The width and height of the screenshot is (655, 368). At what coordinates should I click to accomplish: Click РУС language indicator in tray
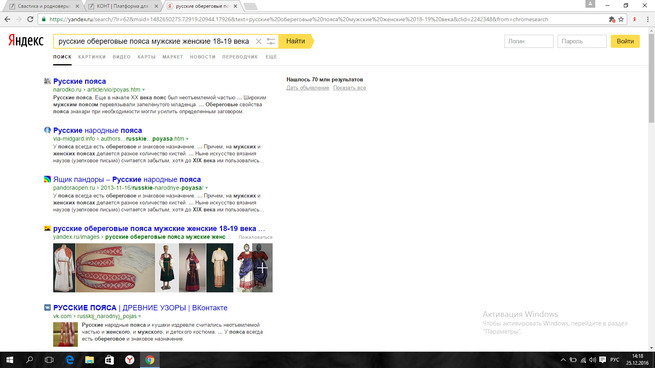pos(614,360)
